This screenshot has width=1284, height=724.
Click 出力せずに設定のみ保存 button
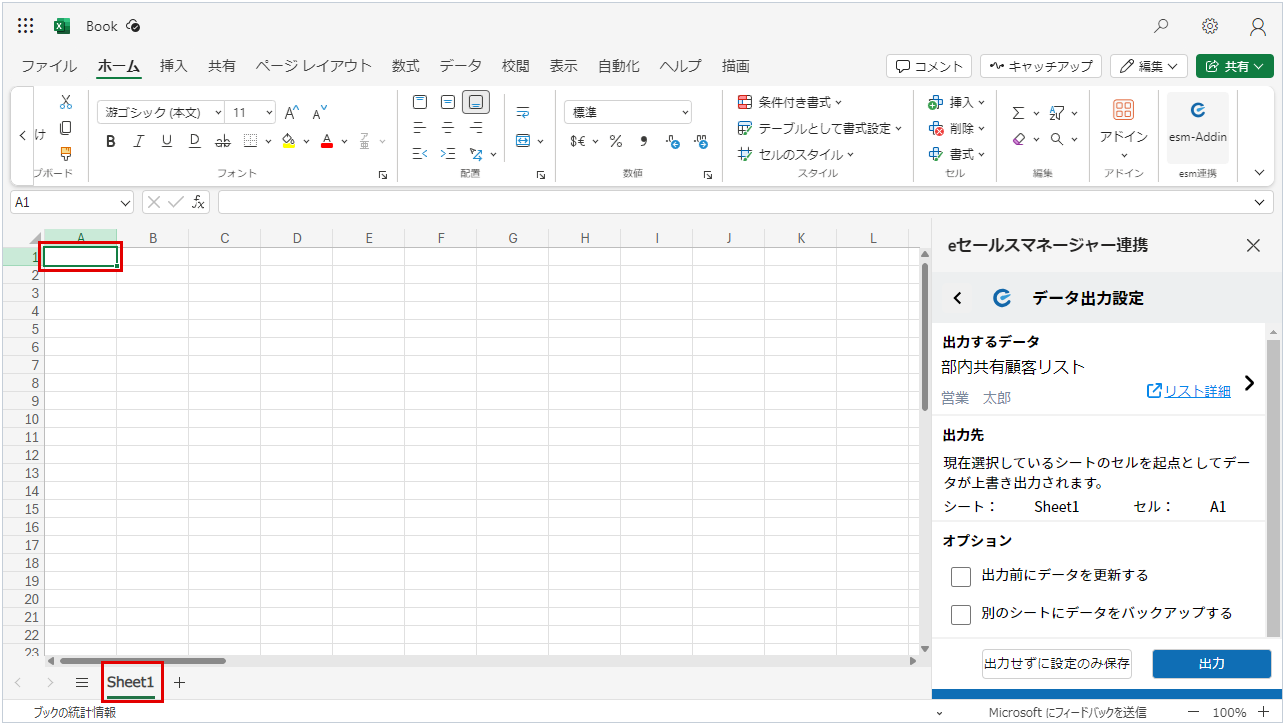tap(1057, 664)
